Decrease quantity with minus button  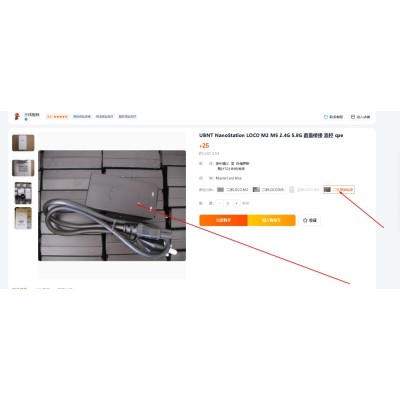point(220,203)
